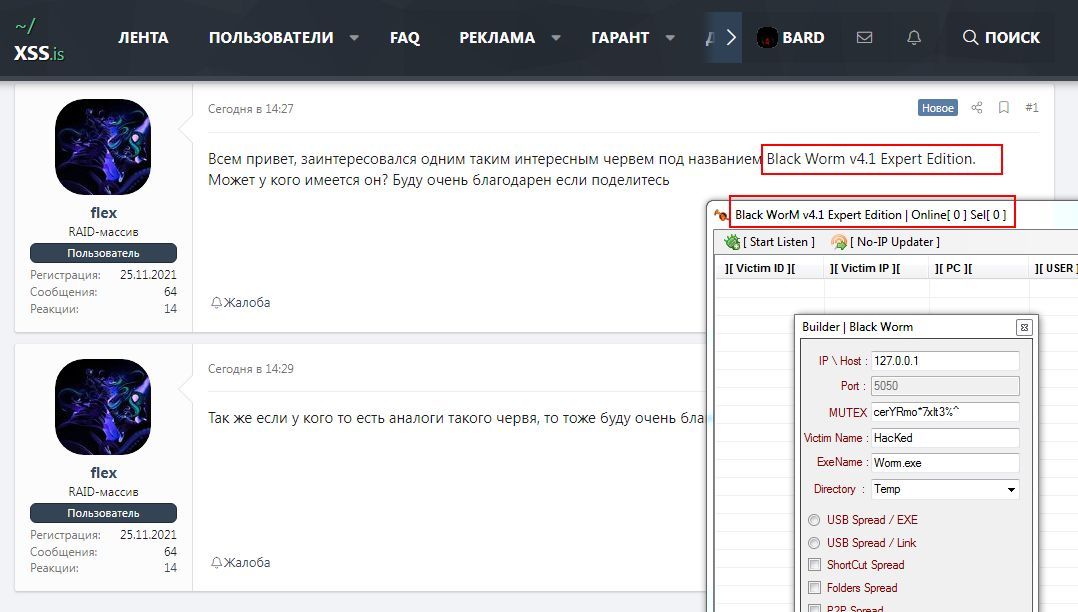
Task: Open the notifications bell icon
Action: click(x=914, y=38)
